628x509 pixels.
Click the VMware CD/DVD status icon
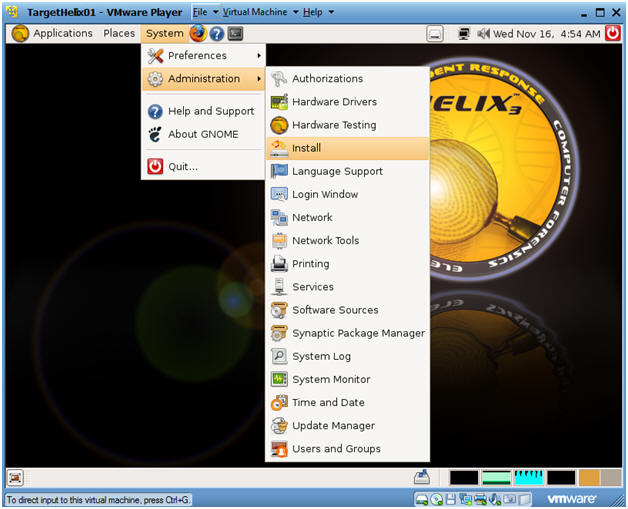click(x=437, y=499)
